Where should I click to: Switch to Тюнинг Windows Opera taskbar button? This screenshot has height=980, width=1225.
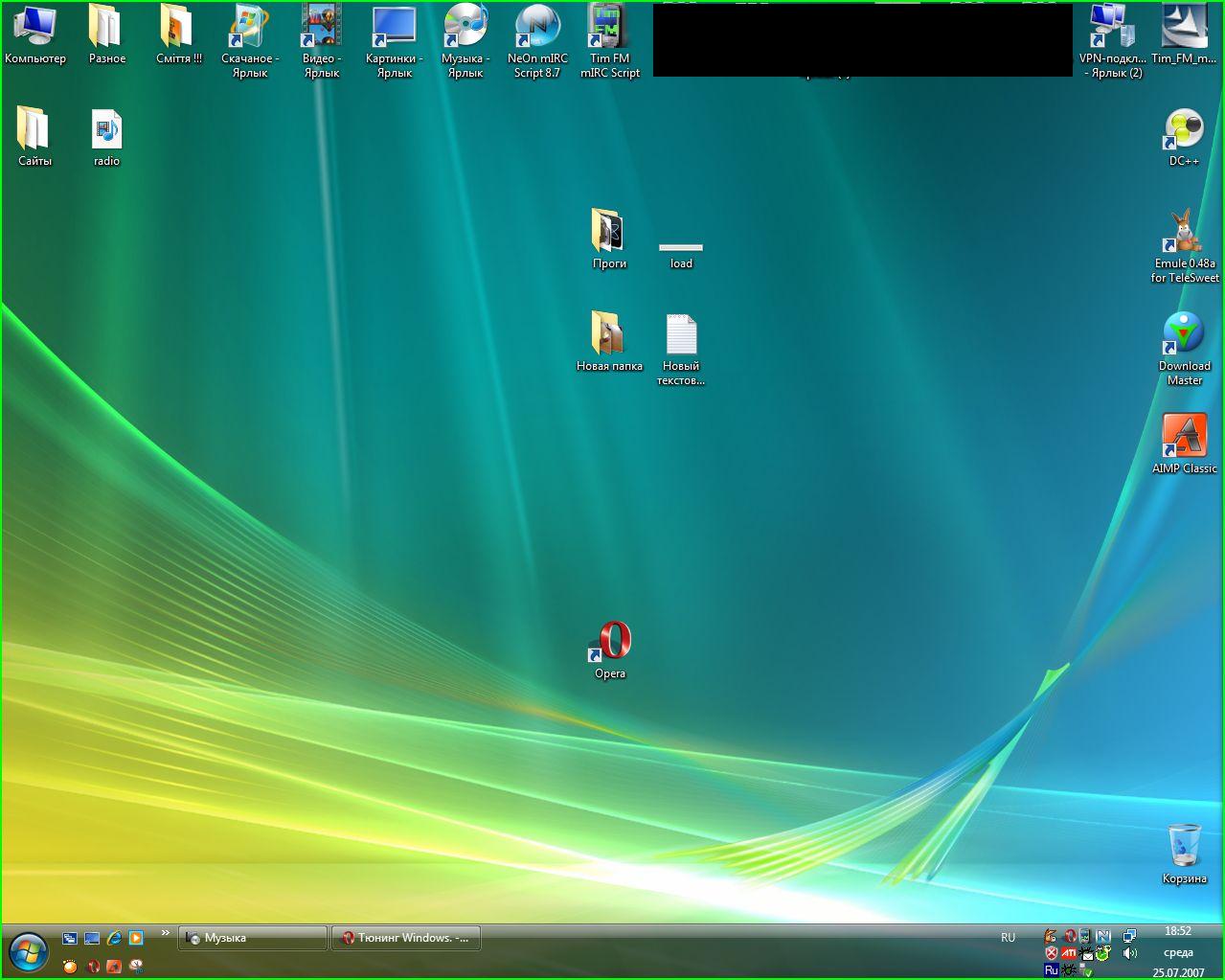tap(406, 938)
